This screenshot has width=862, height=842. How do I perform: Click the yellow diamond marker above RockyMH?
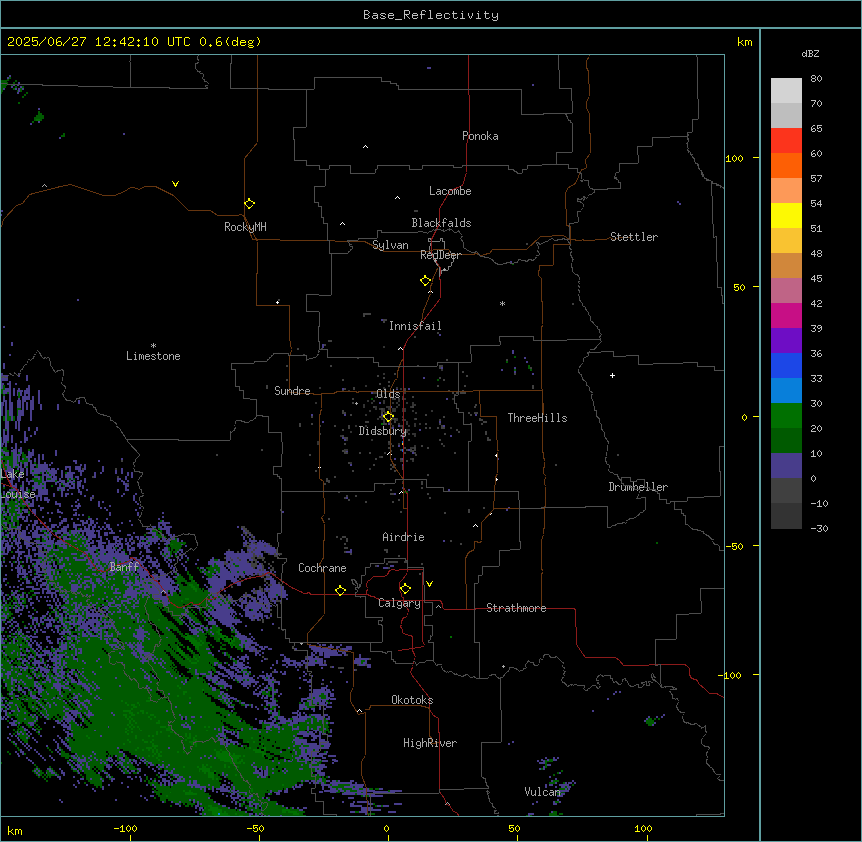point(250,204)
